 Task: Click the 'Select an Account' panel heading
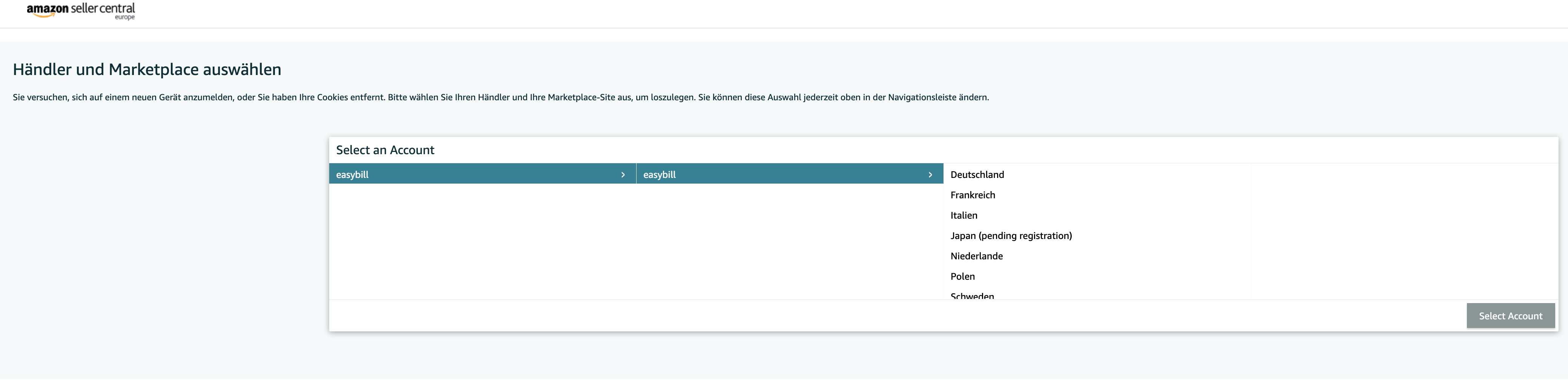[x=385, y=150]
